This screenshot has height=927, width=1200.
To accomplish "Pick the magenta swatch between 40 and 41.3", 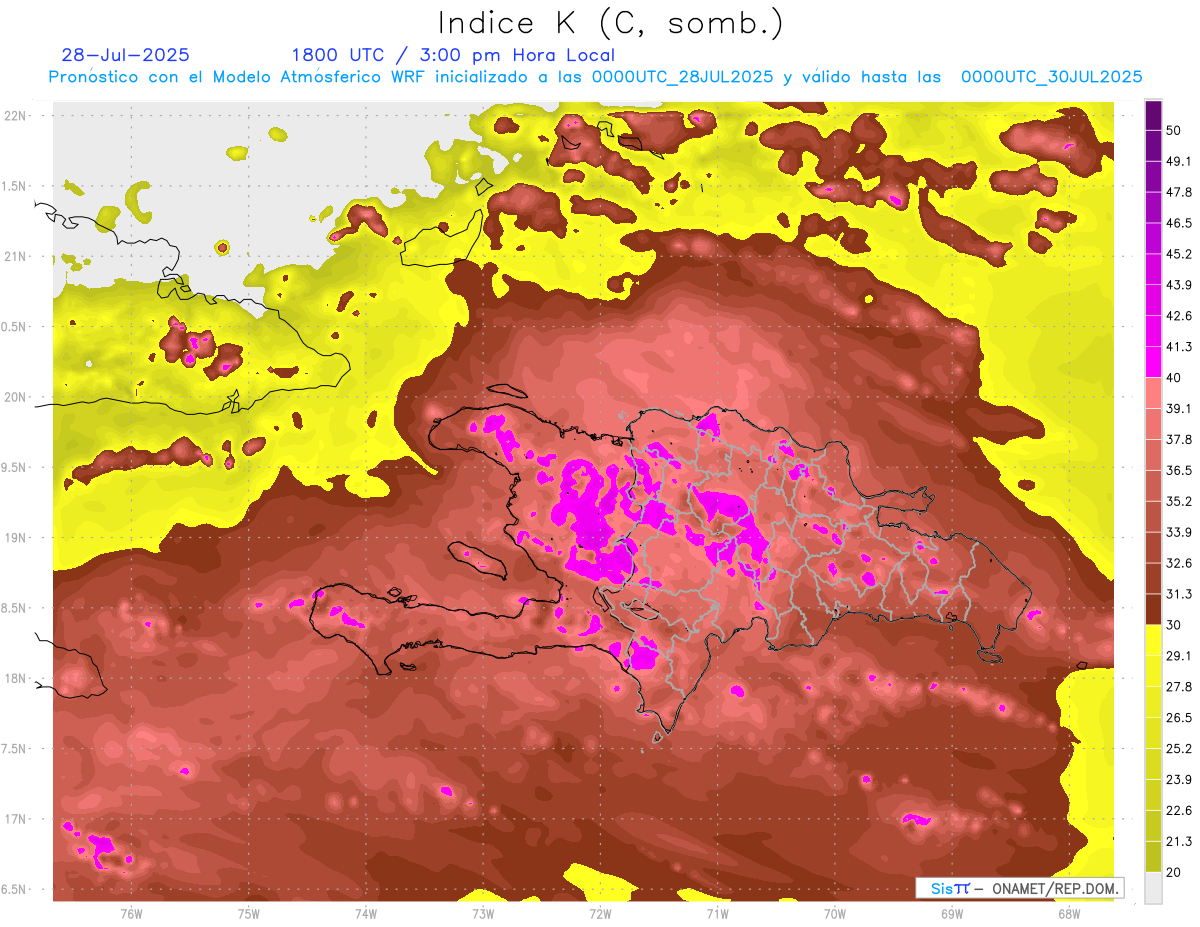I will 1153,362.
